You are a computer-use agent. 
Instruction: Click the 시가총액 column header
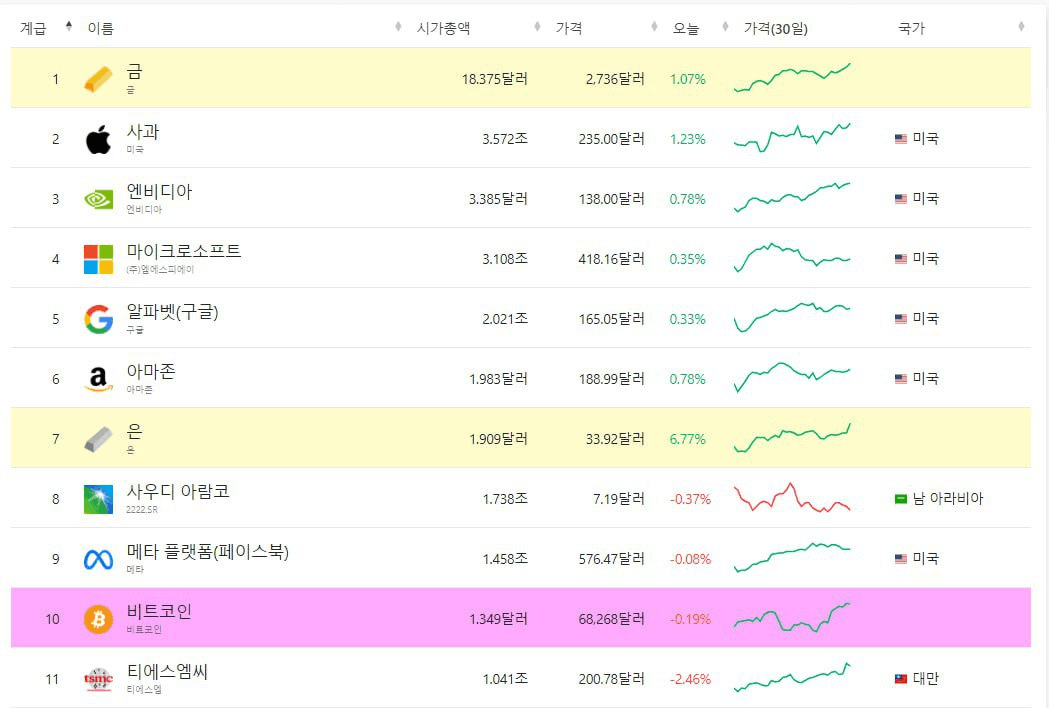tap(443, 28)
